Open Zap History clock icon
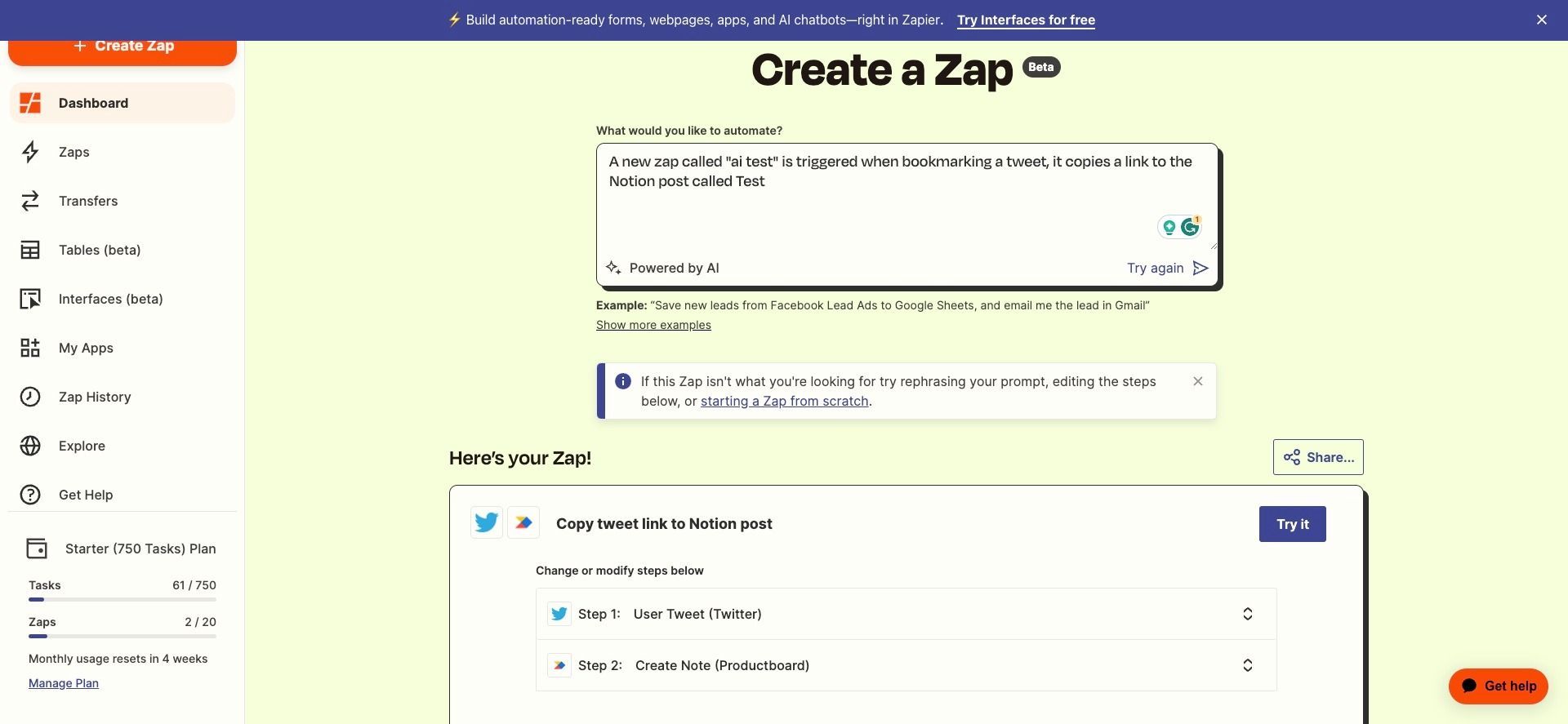The height and width of the screenshot is (724, 1568). [x=30, y=397]
